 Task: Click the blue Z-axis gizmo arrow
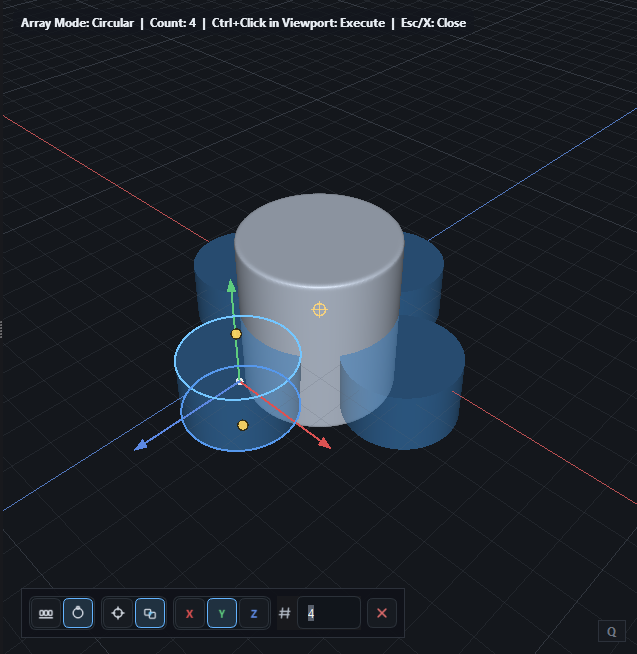click(141, 445)
